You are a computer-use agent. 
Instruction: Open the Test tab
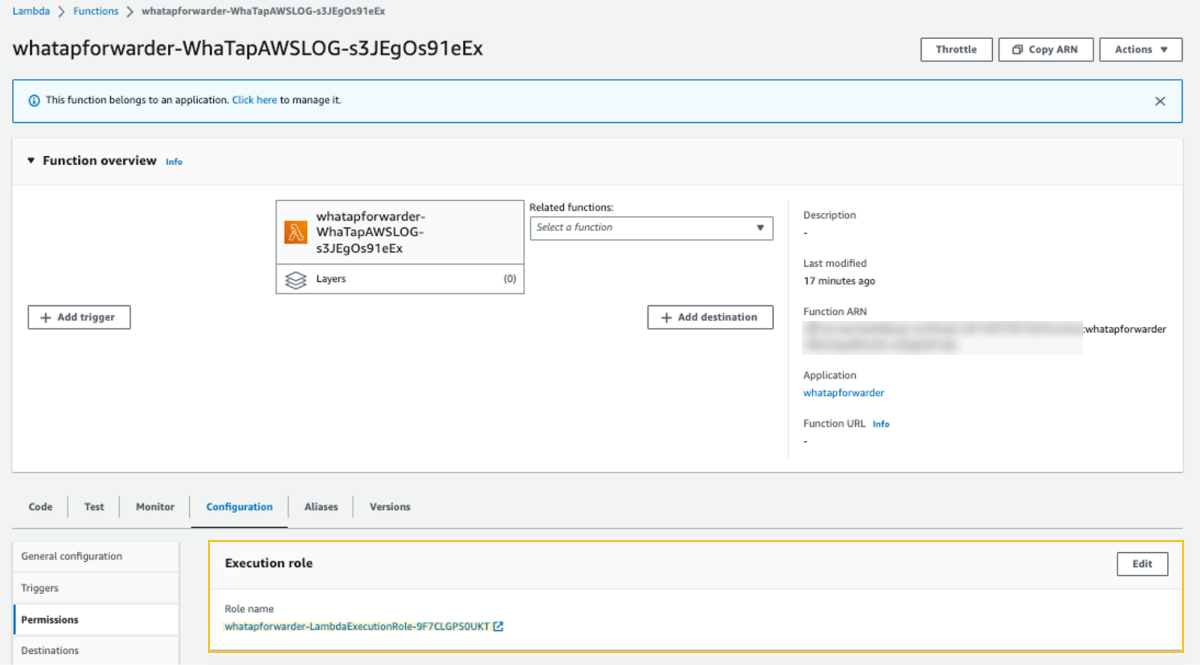(94, 507)
